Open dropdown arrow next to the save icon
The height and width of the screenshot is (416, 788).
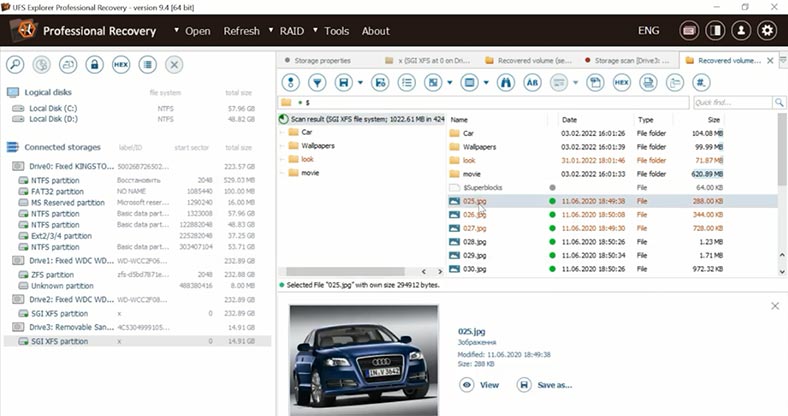pos(360,82)
